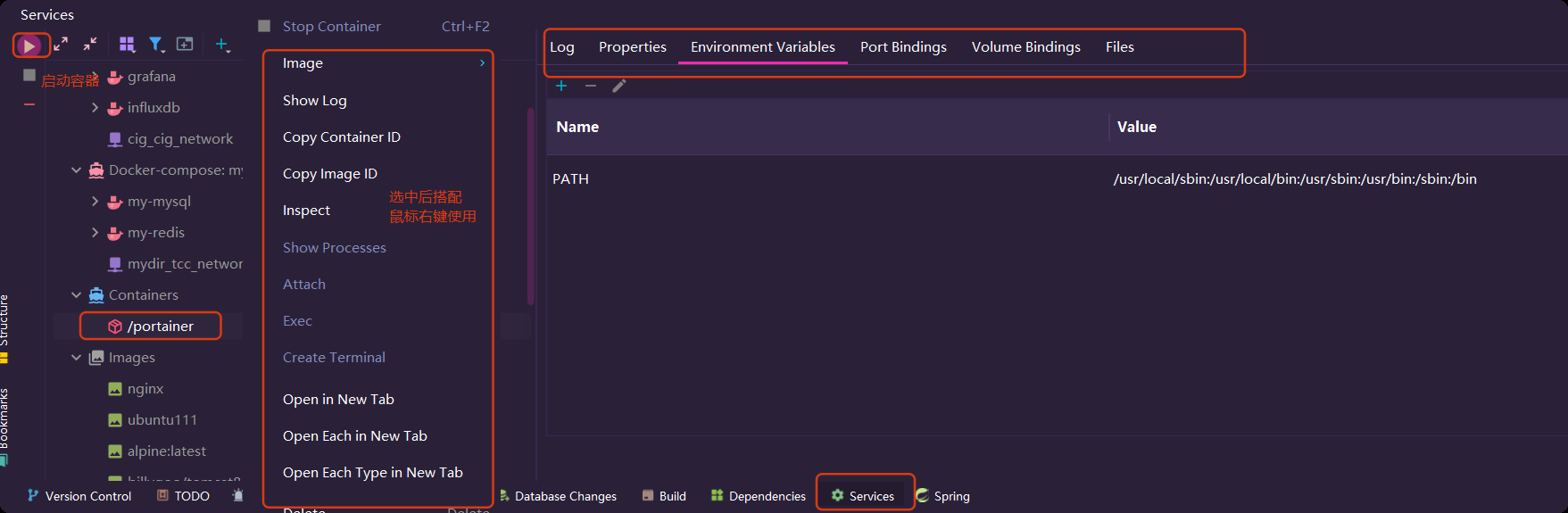1568x513 pixels.
Task: Switch to the Files tab
Action: tap(1120, 47)
